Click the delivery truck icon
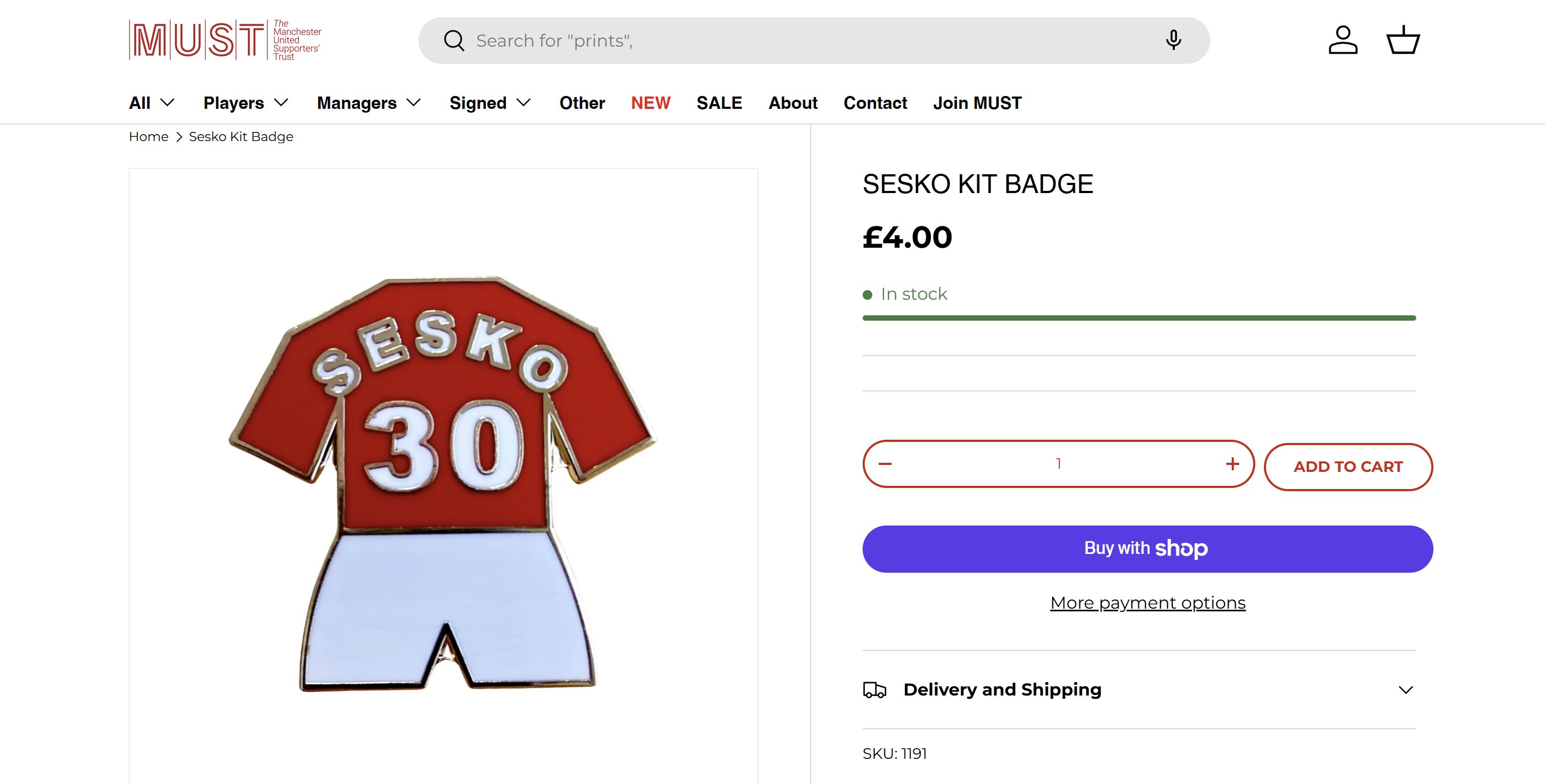This screenshot has width=1545, height=784. [x=874, y=690]
